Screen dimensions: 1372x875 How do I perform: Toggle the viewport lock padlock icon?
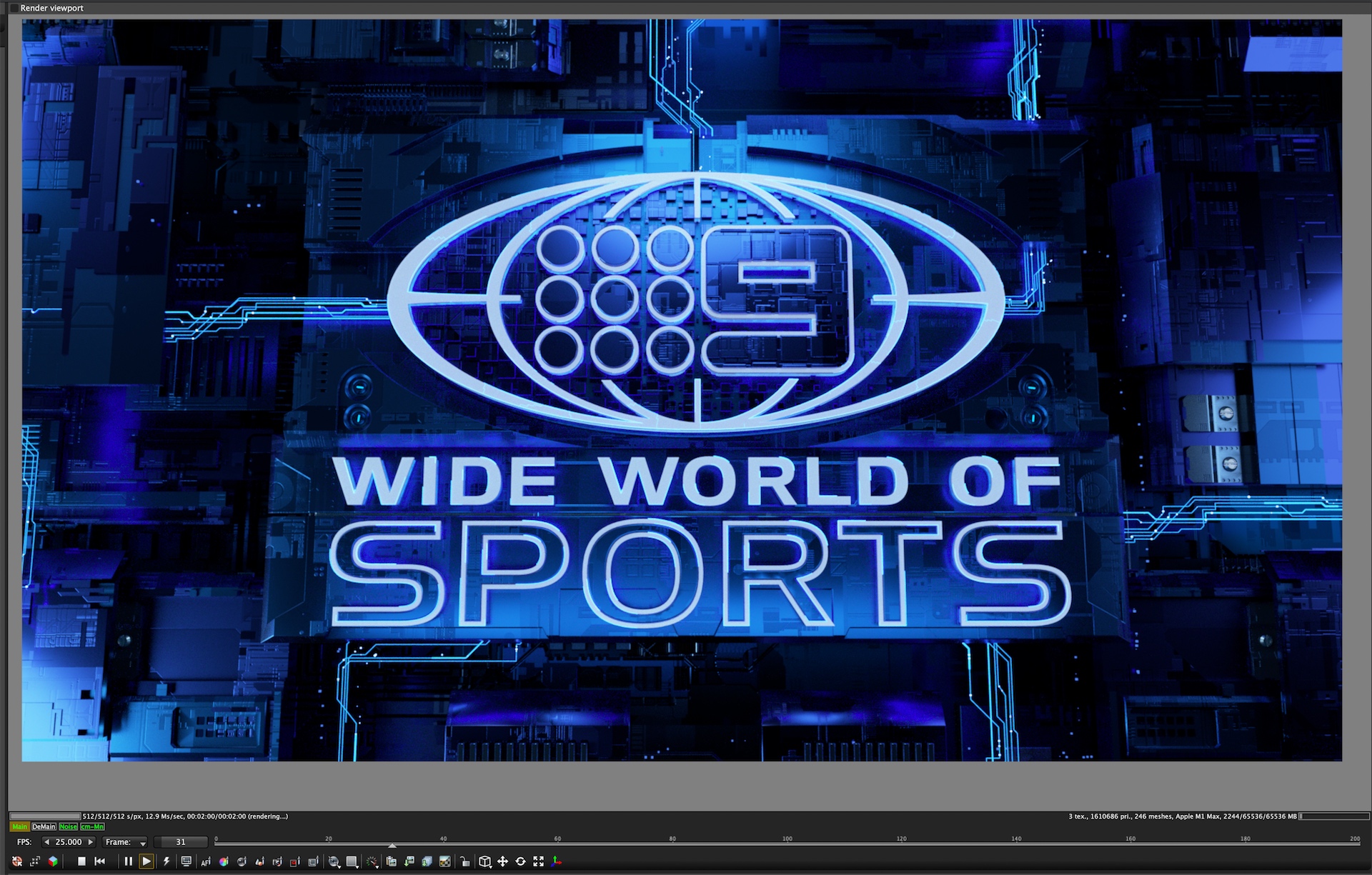464,861
